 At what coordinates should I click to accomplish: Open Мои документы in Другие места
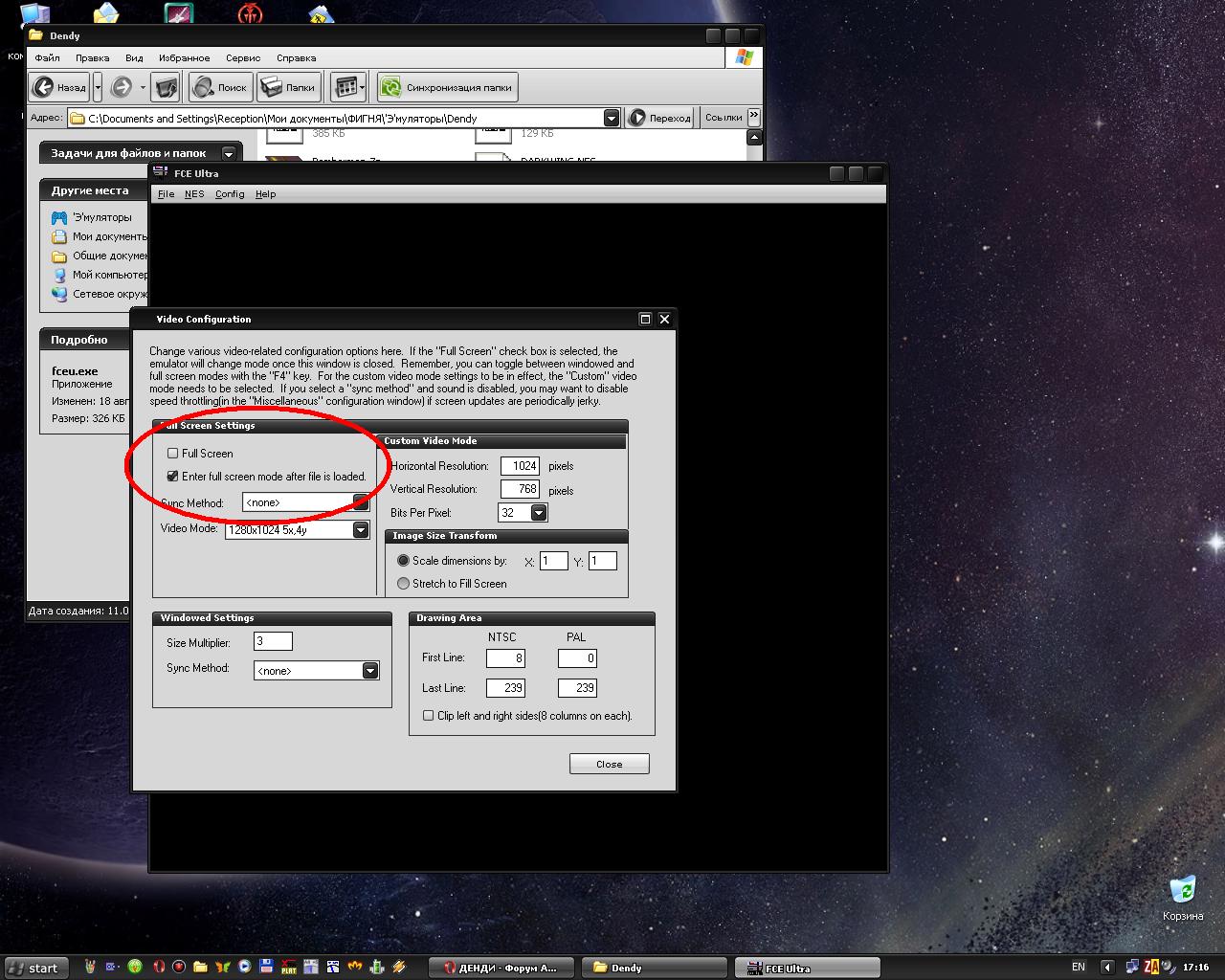tap(100, 236)
